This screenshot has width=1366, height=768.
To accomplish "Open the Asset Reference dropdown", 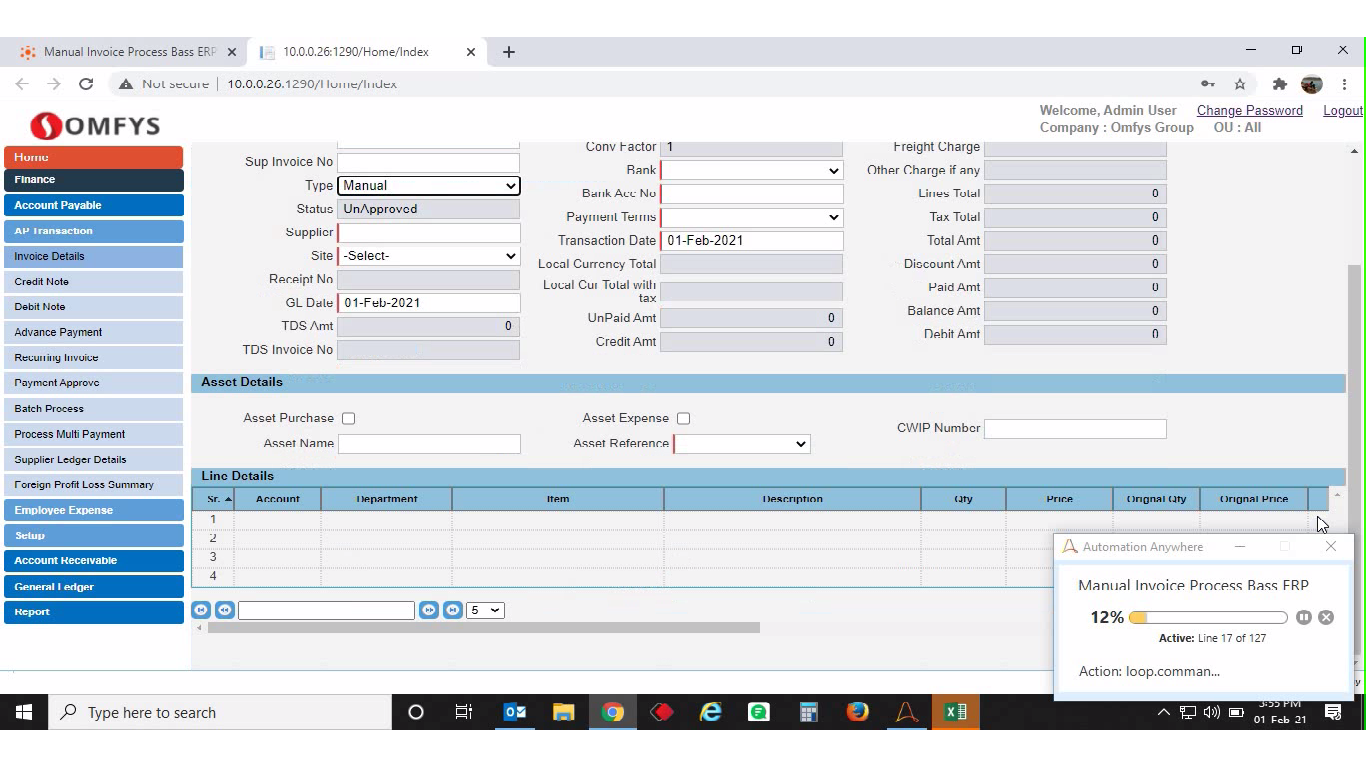I will pyautogui.click(x=742, y=444).
